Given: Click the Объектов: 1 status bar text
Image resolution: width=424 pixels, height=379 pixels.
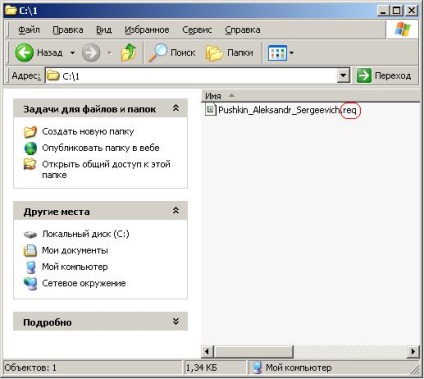Looking at the screenshot, I should click(31, 368).
